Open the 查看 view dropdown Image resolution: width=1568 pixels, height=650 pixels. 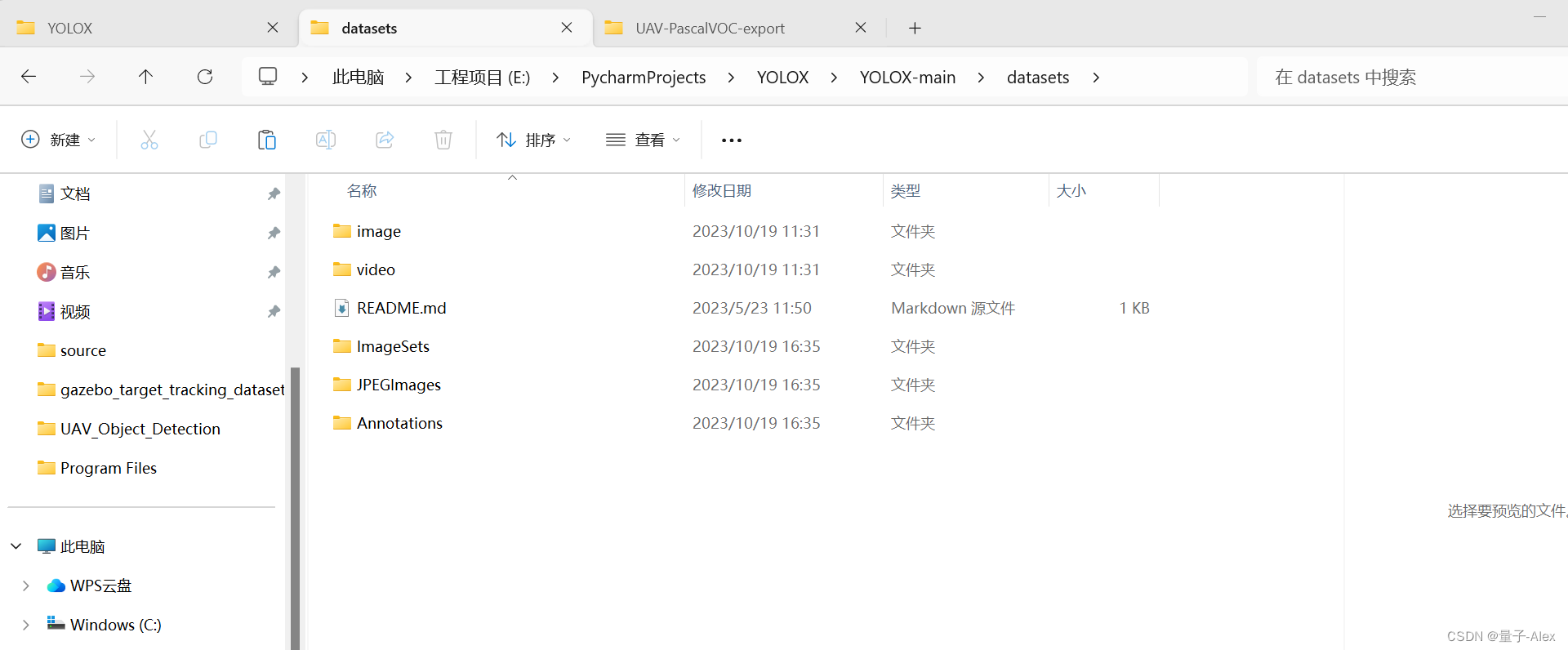coord(643,140)
